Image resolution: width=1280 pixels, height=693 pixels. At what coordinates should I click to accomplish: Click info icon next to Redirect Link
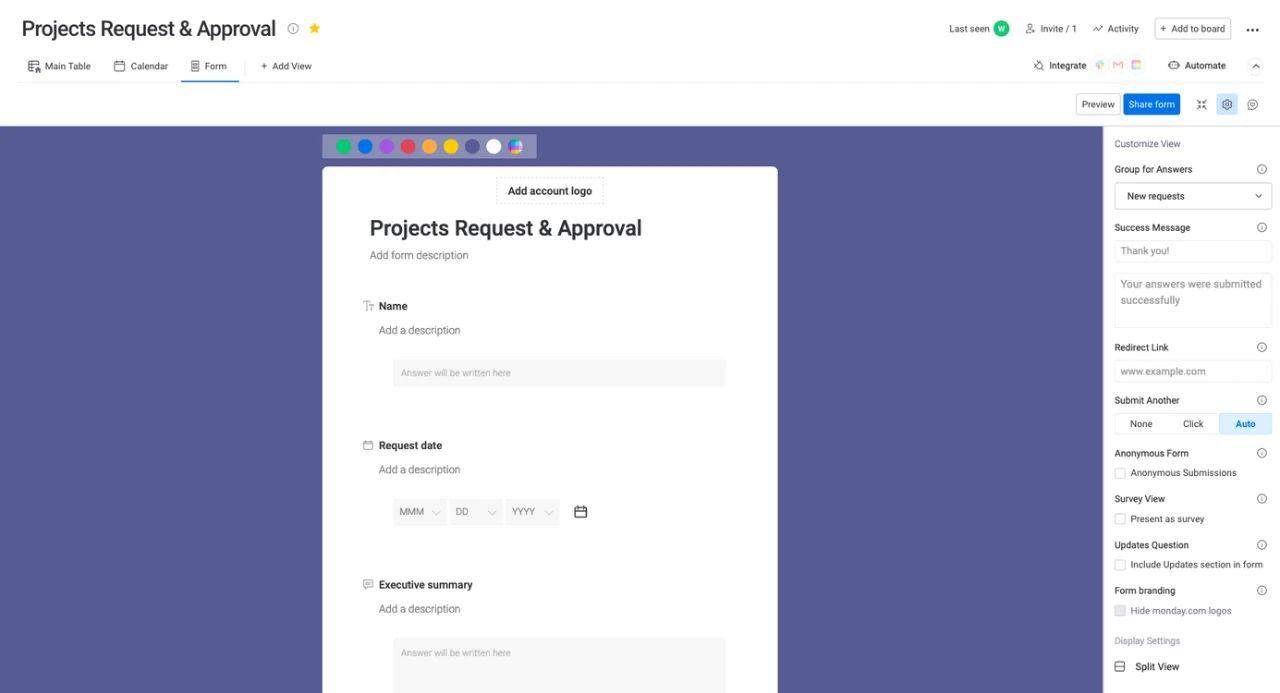click(x=1261, y=347)
